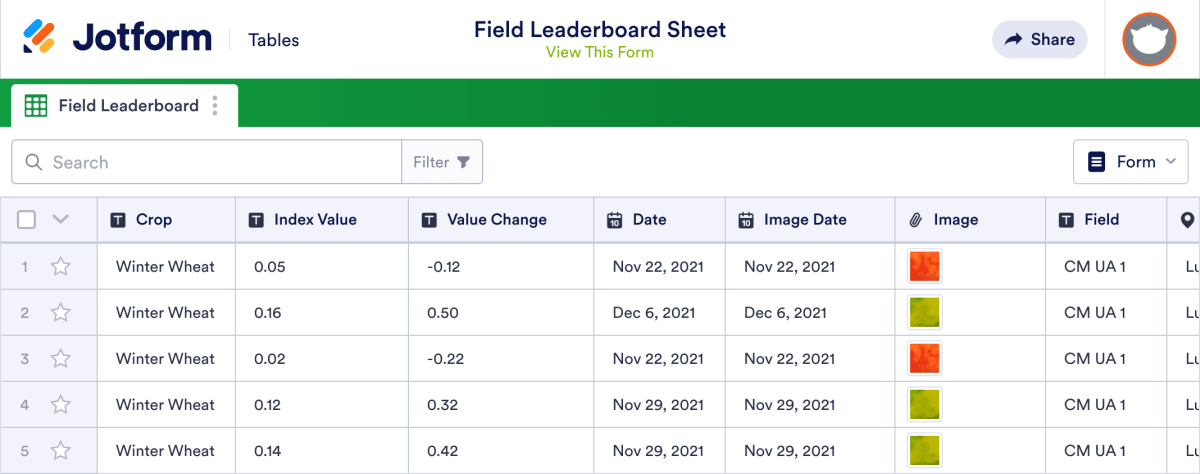Click the green grid icon on the tab
This screenshot has height=474, width=1200.
click(36, 106)
